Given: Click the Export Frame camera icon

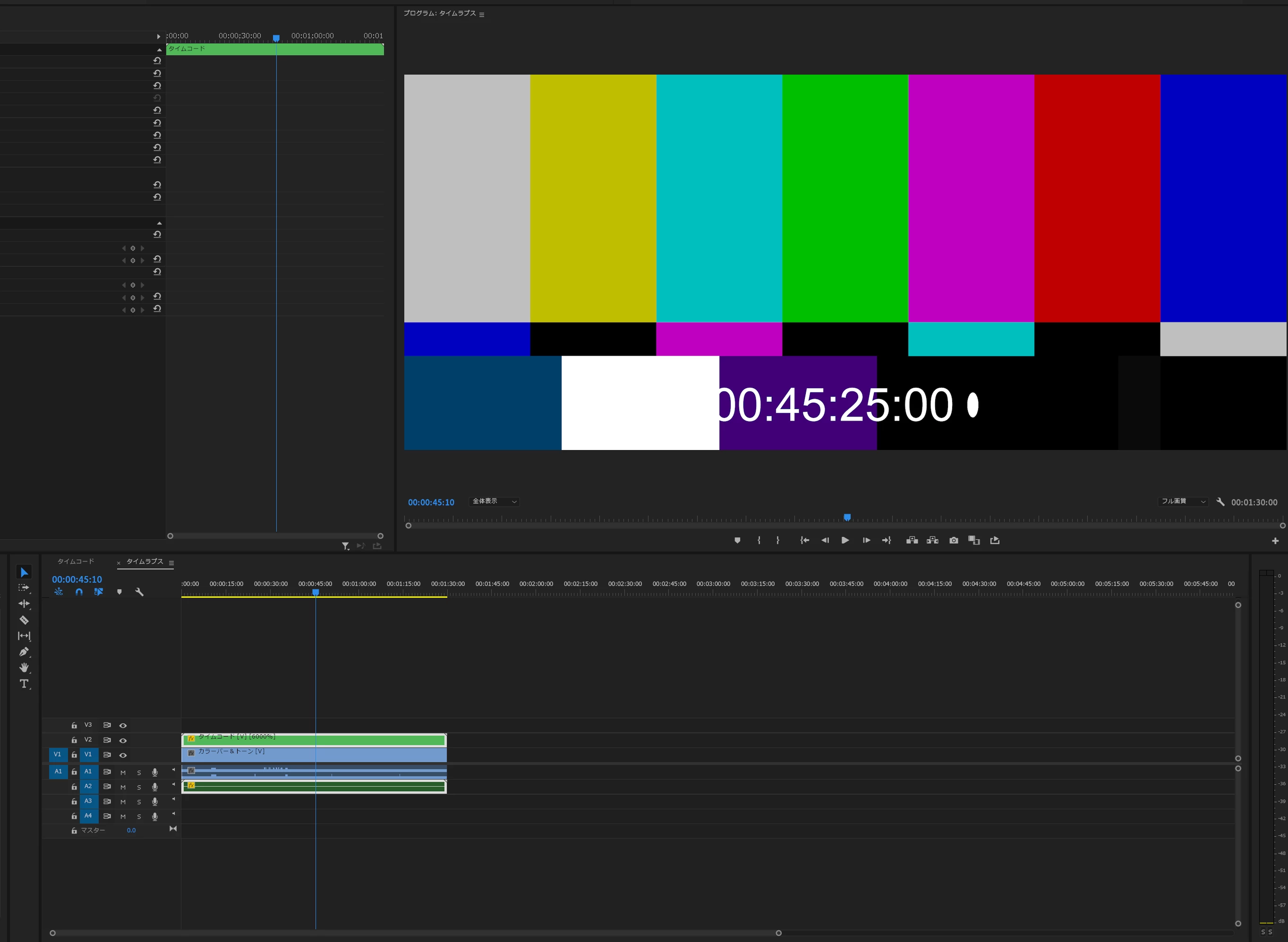Looking at the screenshot, I should [x=954, y=541].
